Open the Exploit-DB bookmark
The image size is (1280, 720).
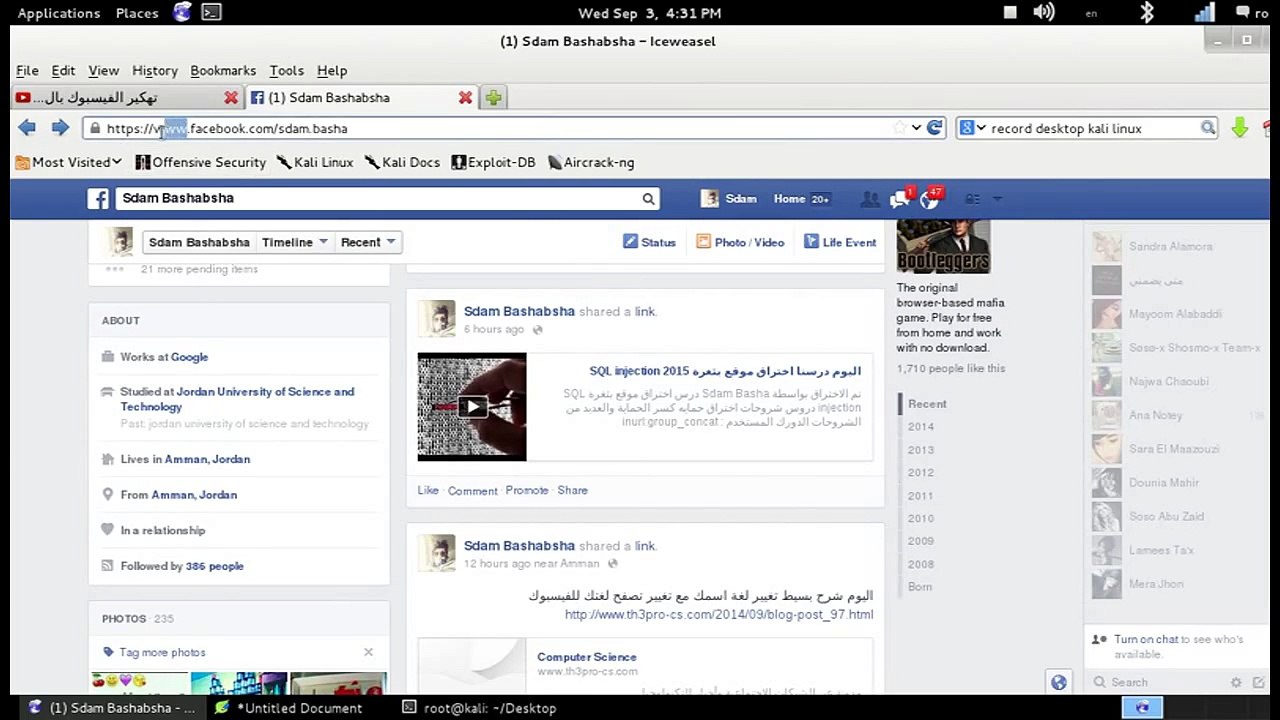pyautogui.click(x=494, y=162)
